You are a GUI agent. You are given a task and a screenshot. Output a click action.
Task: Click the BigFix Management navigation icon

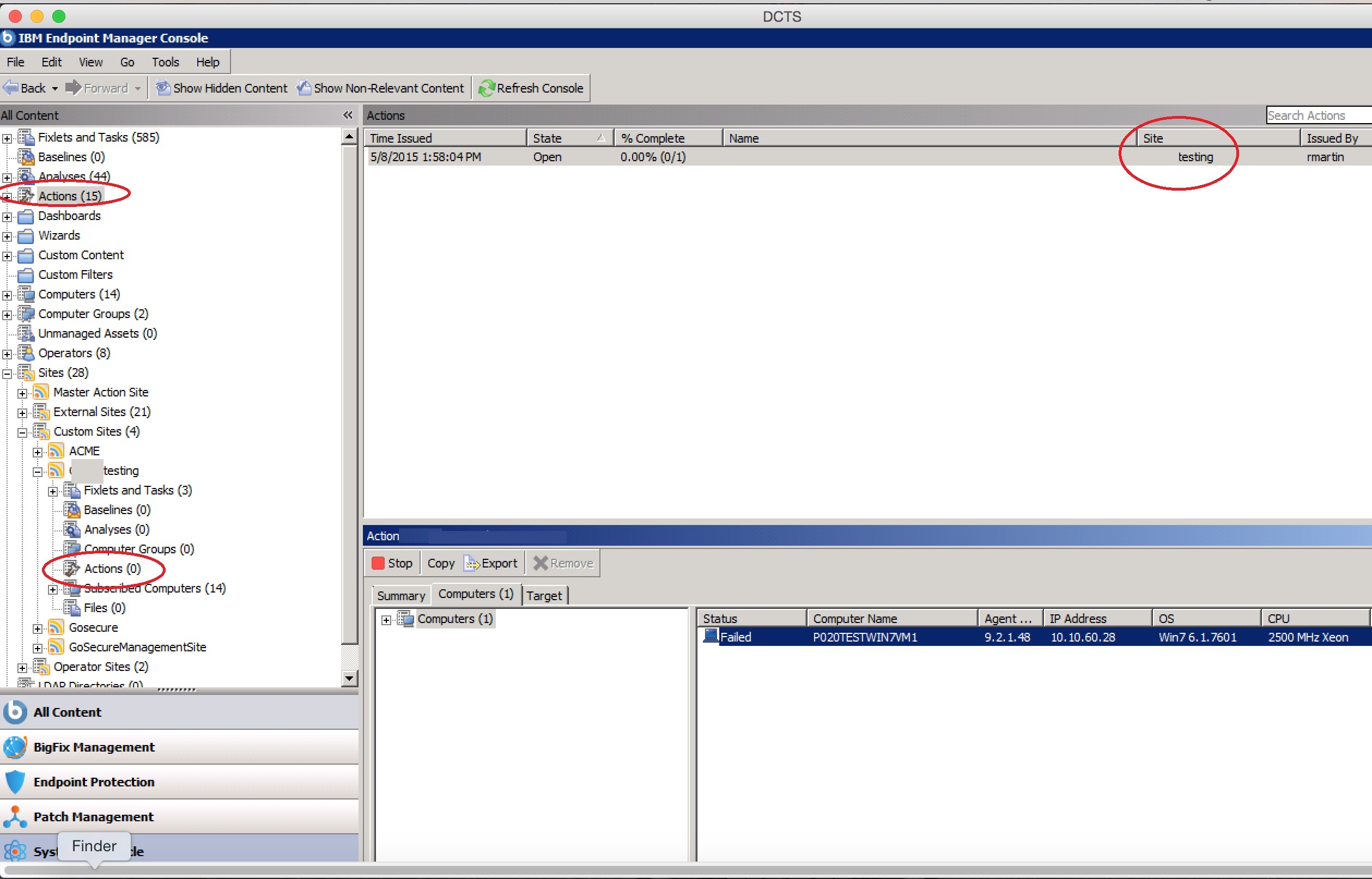pos(15,747)
